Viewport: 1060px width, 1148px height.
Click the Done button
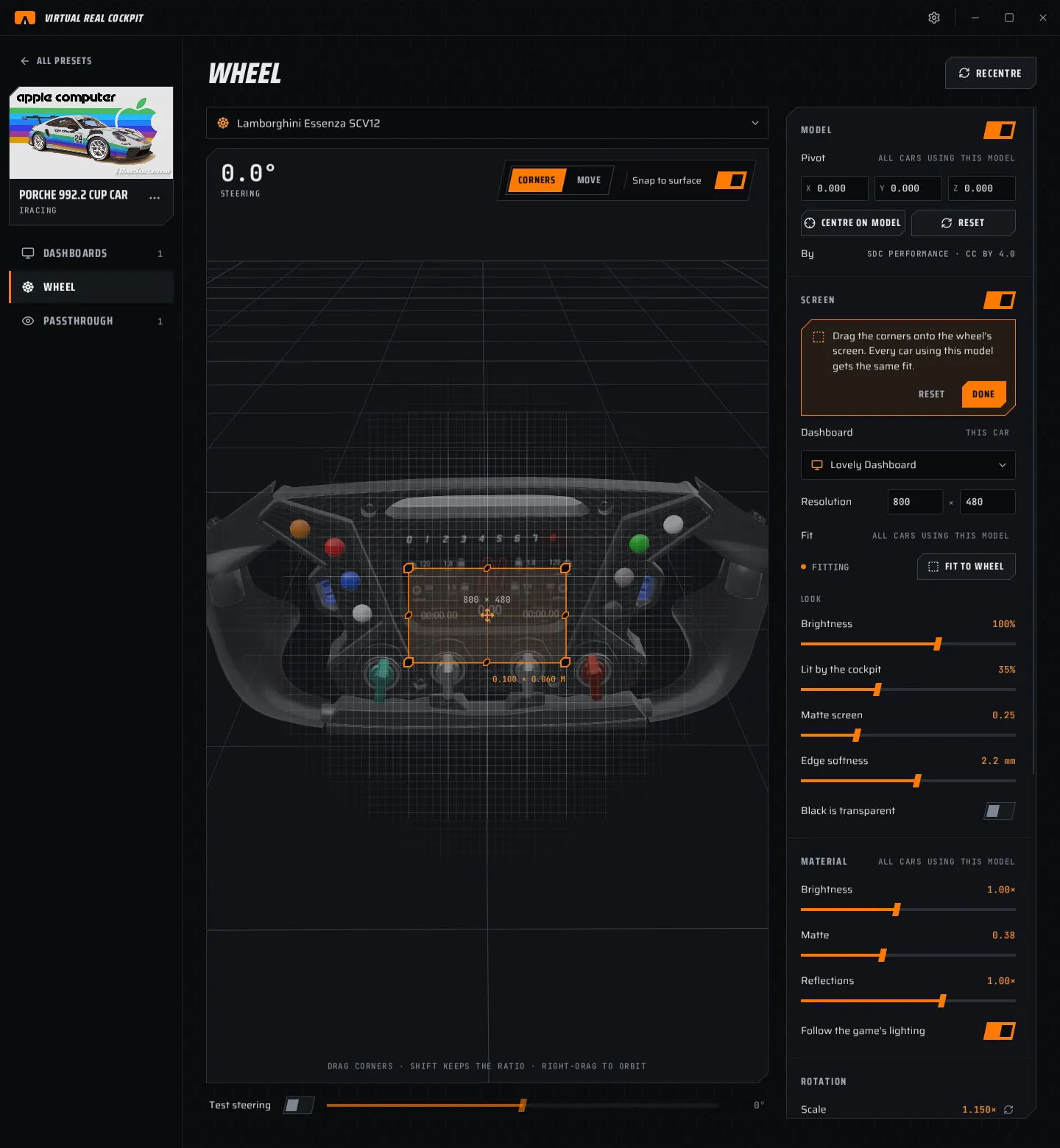click(983, 394)
